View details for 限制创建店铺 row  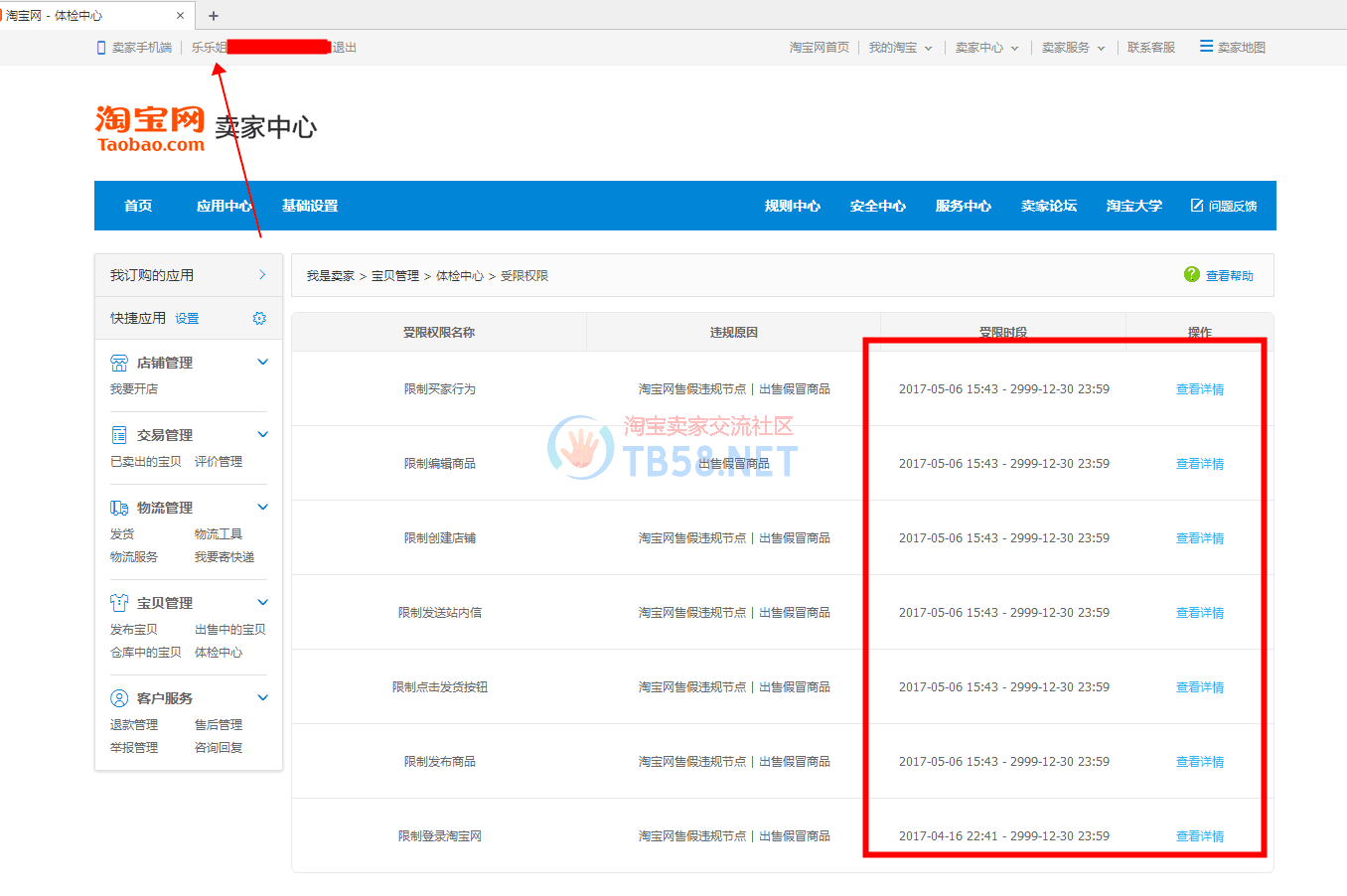click(x=1200, y=538)
